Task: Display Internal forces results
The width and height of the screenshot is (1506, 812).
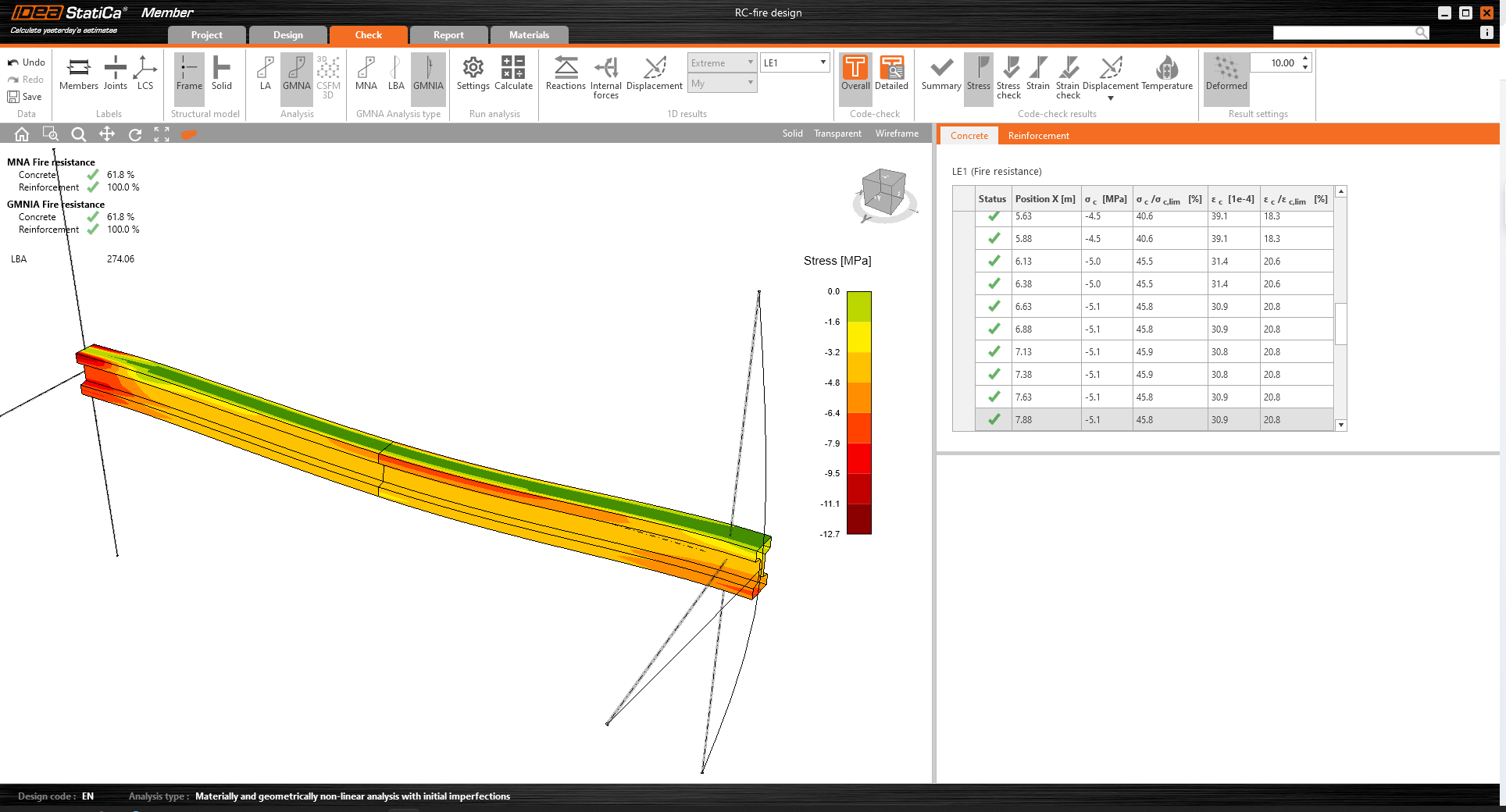Action: [x=605, y=77]
